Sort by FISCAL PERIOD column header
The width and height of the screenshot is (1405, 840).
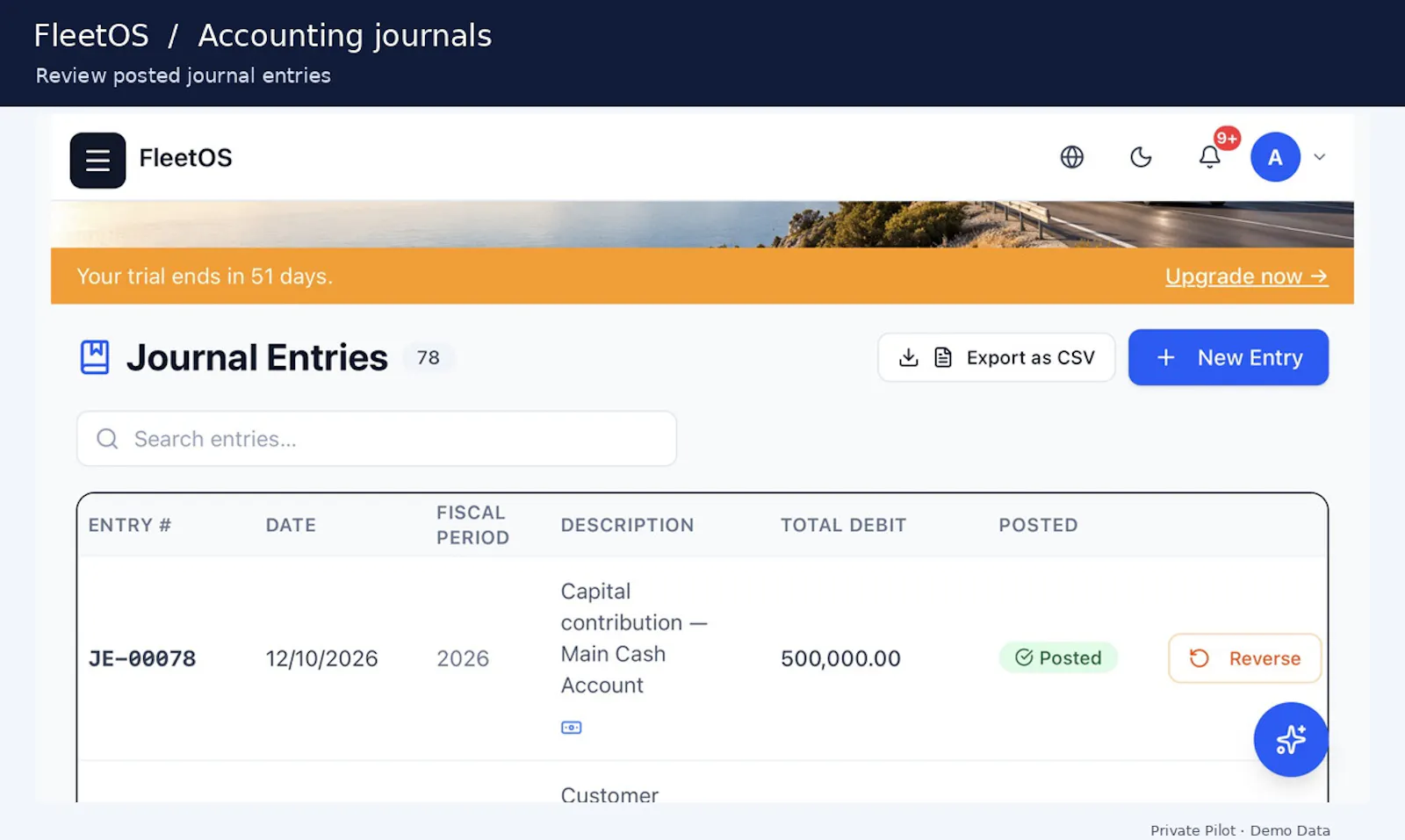[472, 525]
